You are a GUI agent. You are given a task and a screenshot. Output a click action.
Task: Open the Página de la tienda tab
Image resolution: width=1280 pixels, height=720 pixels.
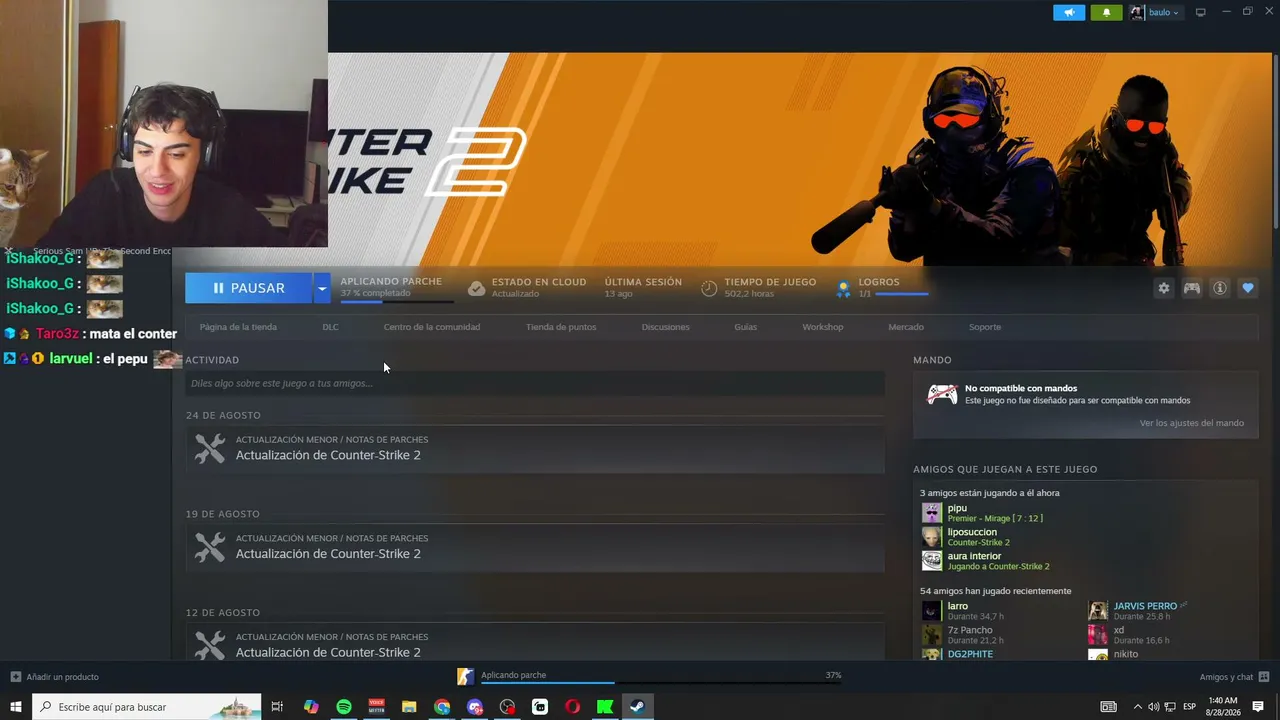click(x=238, y=327)
